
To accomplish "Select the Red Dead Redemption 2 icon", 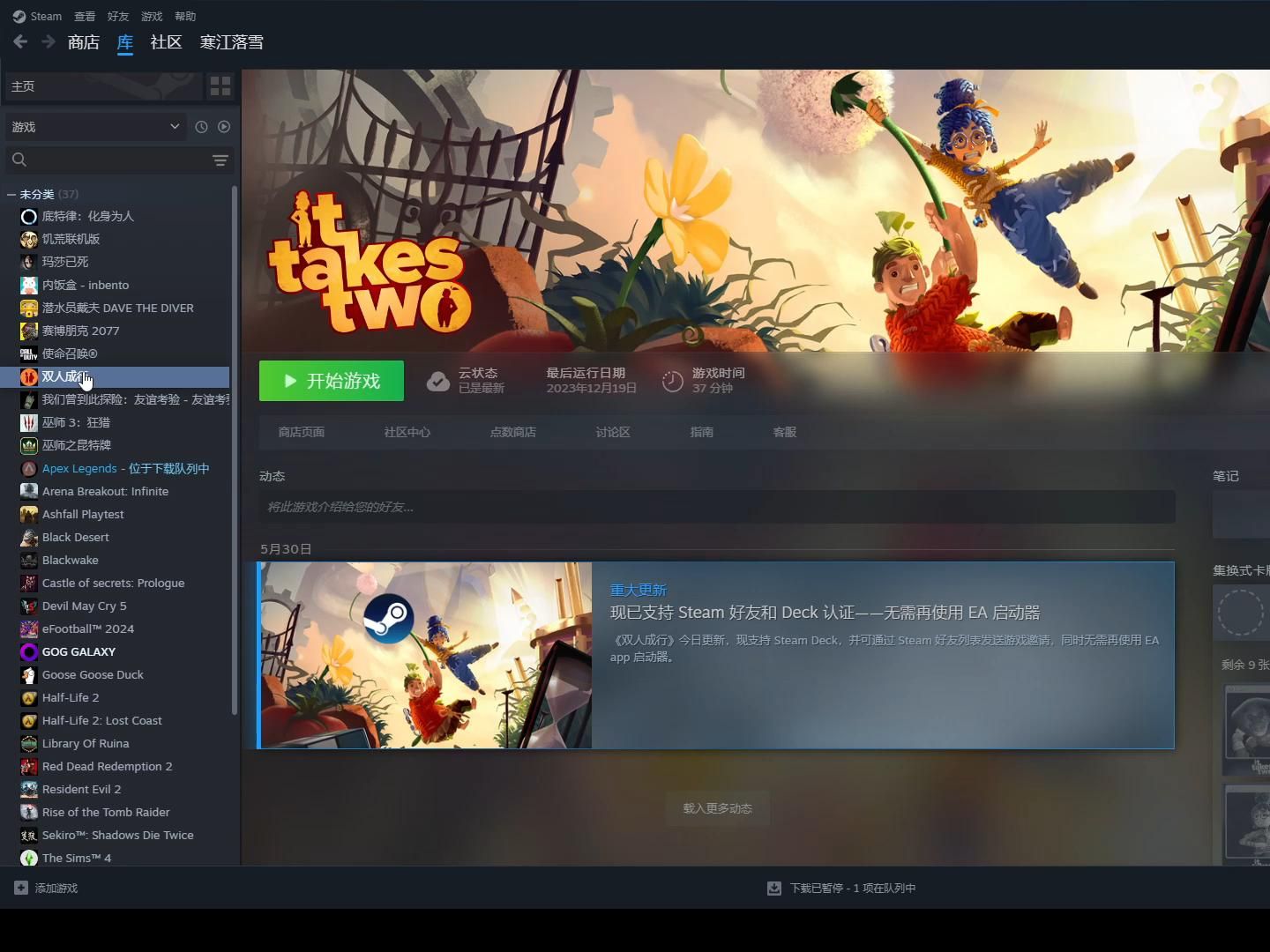I will tap(28, 766).
